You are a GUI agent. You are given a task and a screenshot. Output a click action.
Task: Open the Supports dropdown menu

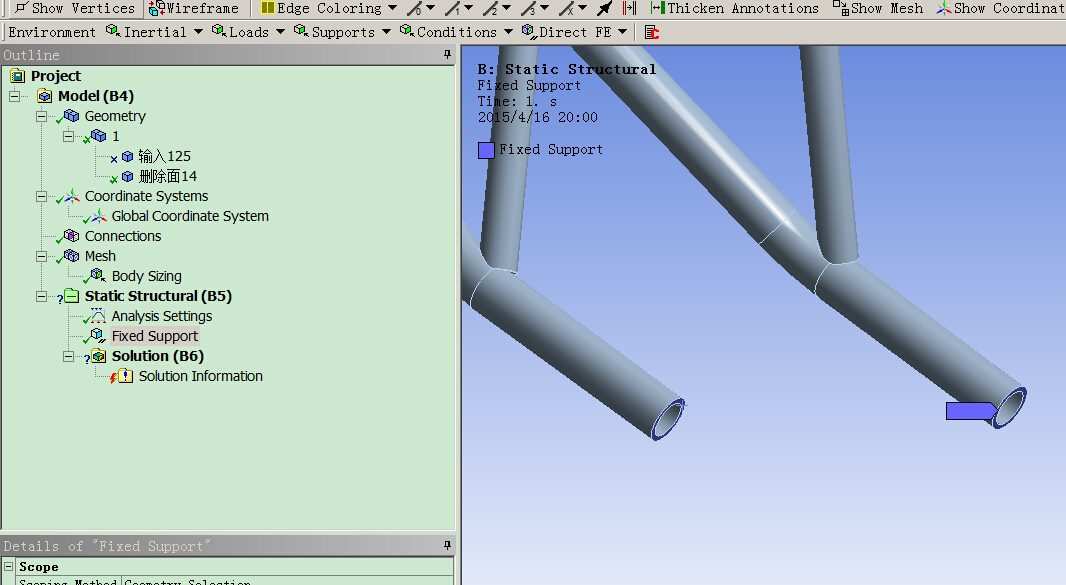click(342, 32)
